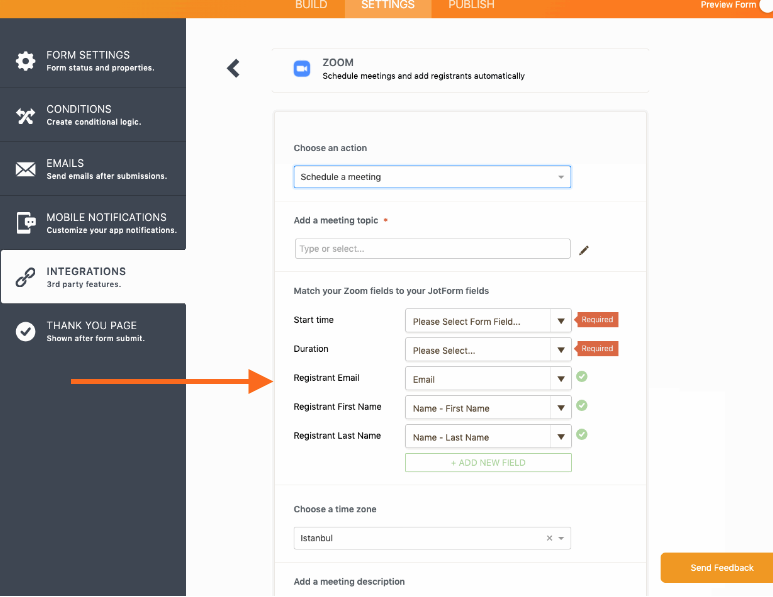Switch to the BUILD tab

(311, 6)
